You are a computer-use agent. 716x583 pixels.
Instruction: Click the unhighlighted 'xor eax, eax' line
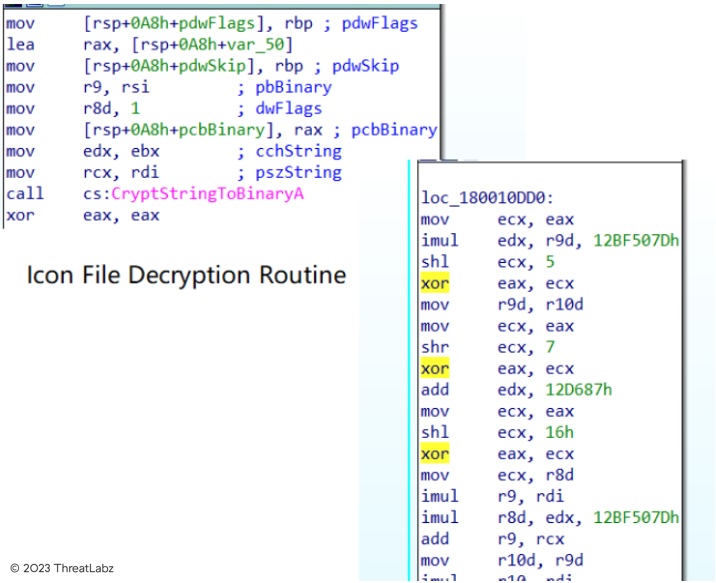(82, 215)
